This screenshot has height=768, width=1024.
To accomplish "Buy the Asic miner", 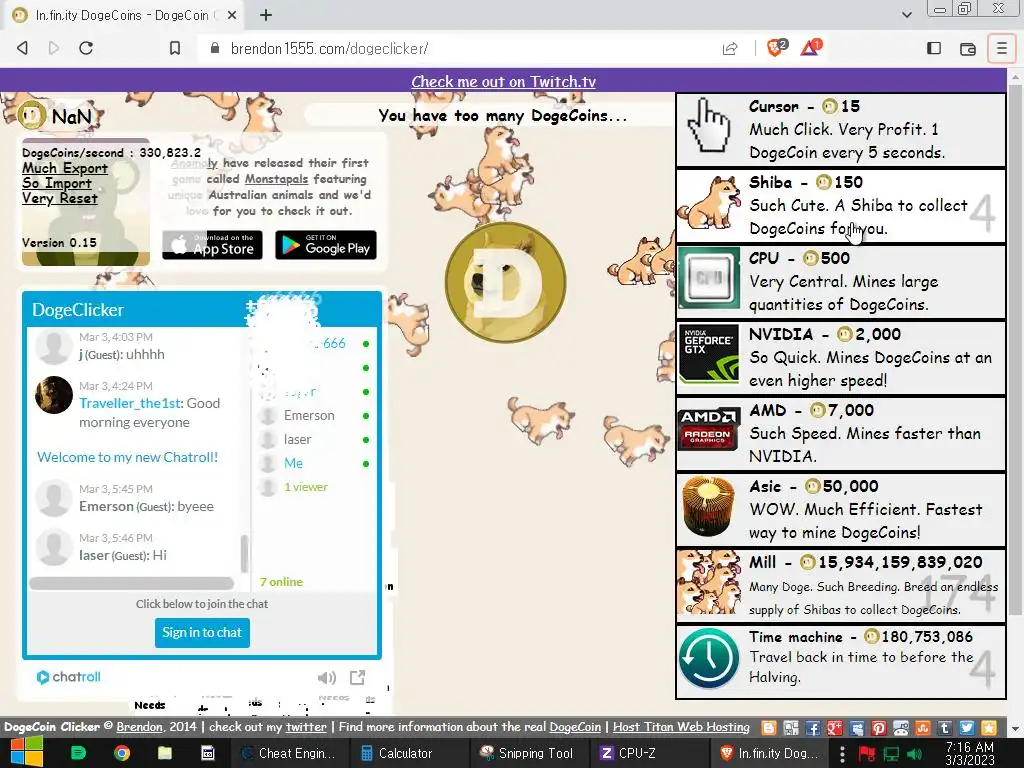I will click(840, 509).
